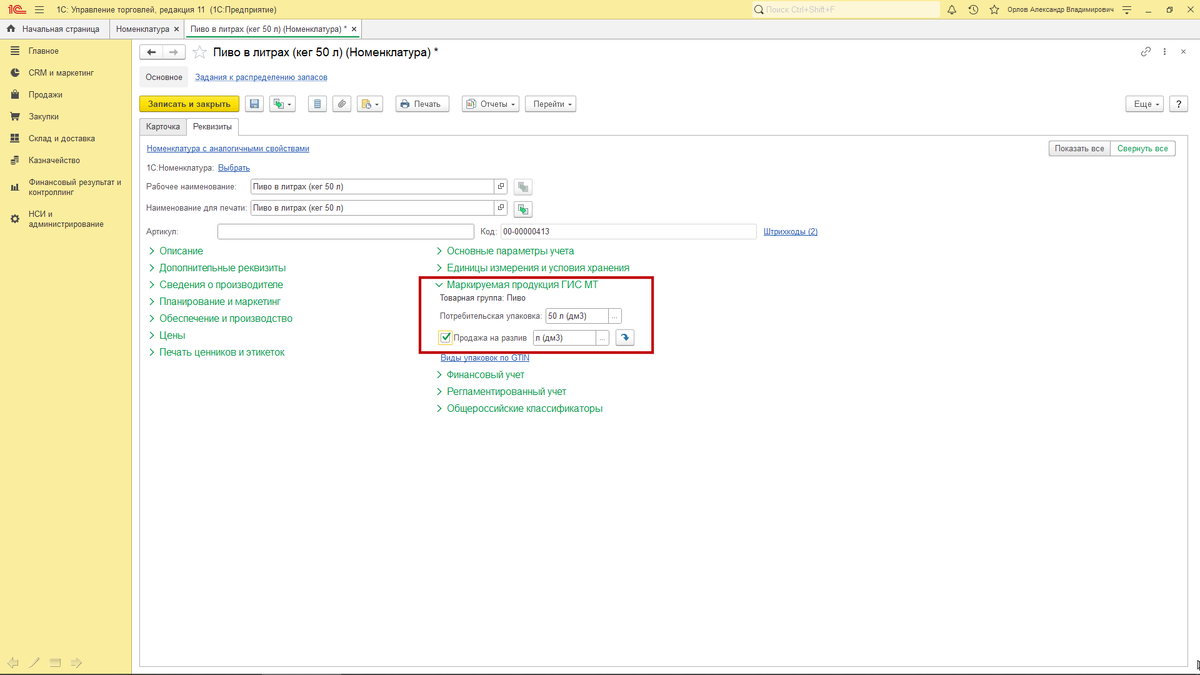This screenshot has height=675, width=1200.
Task: Add this item to favorites star
Action: tap(200, 52)
